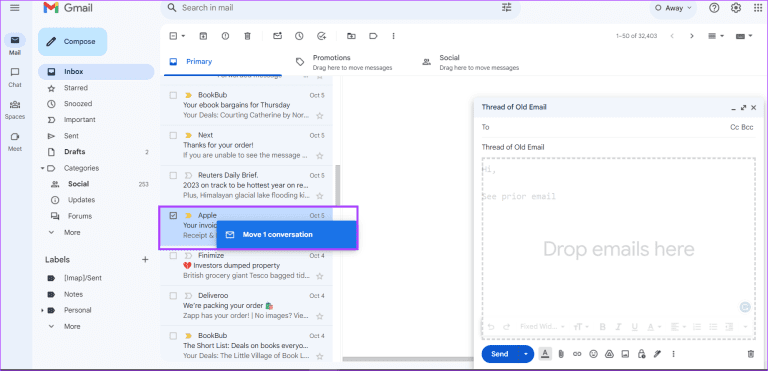The image size is (768, 371).
Task: Create a new label with plus icon
Action: point(145,259)
